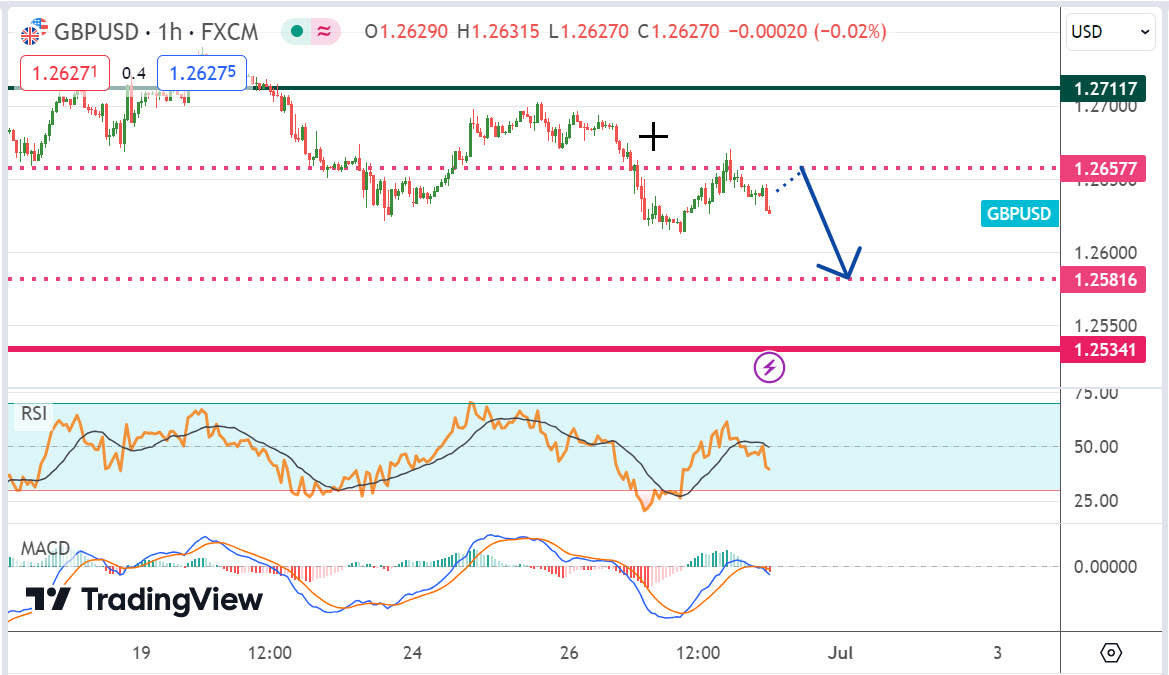1169x675 pixels.
Task: Click the black crosshair marker on chart
Action: [653, 136]
